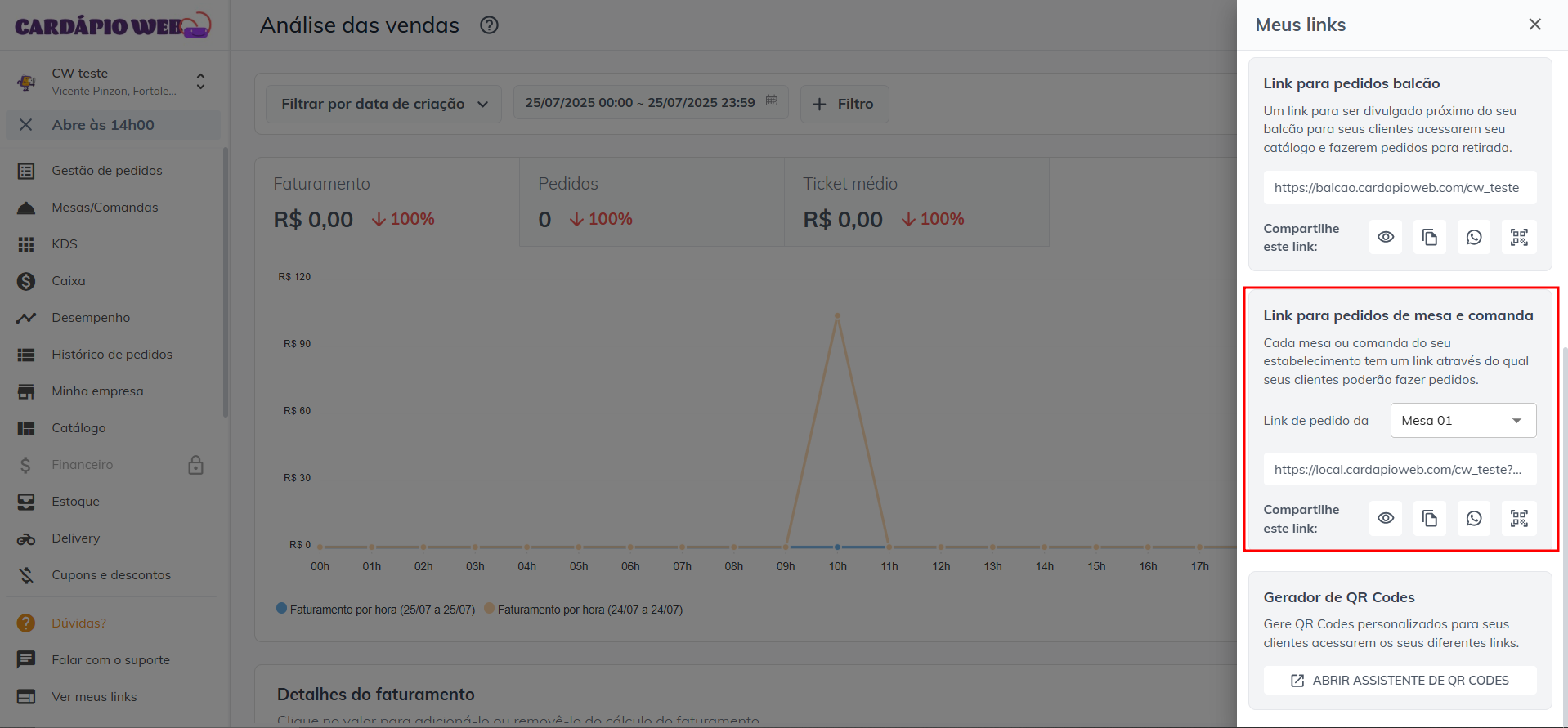Screen dimensions: 1568x728
Task: Click the balcão link URL field
Action: click(x=1399, y=188)
